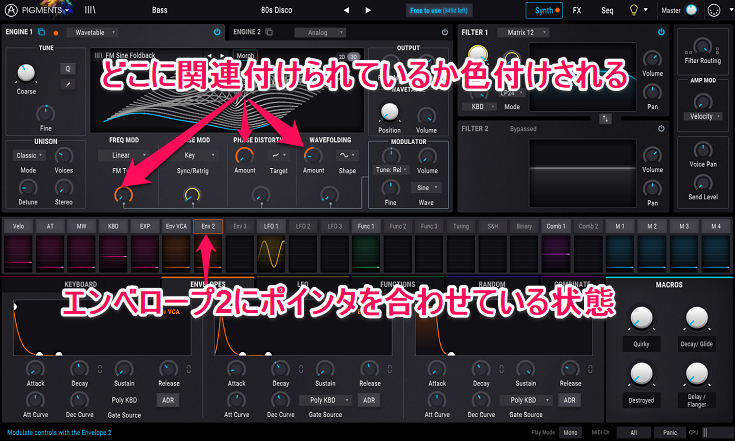
Task: Toggle the first envelope ADR button
Action: (x=168, y=400)
